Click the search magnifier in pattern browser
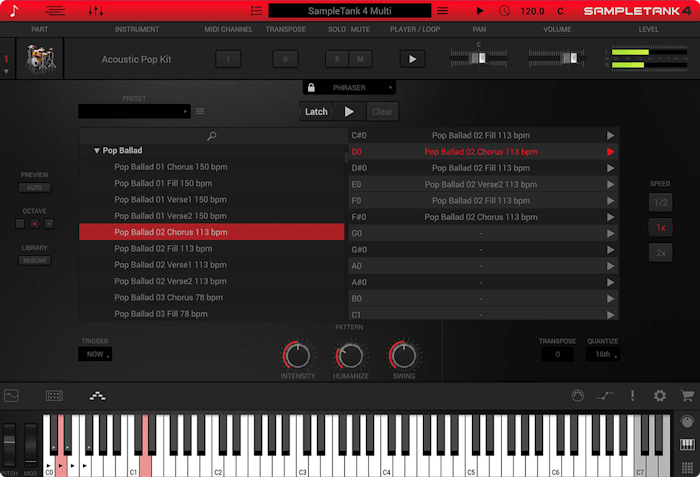 click(212, 136)
